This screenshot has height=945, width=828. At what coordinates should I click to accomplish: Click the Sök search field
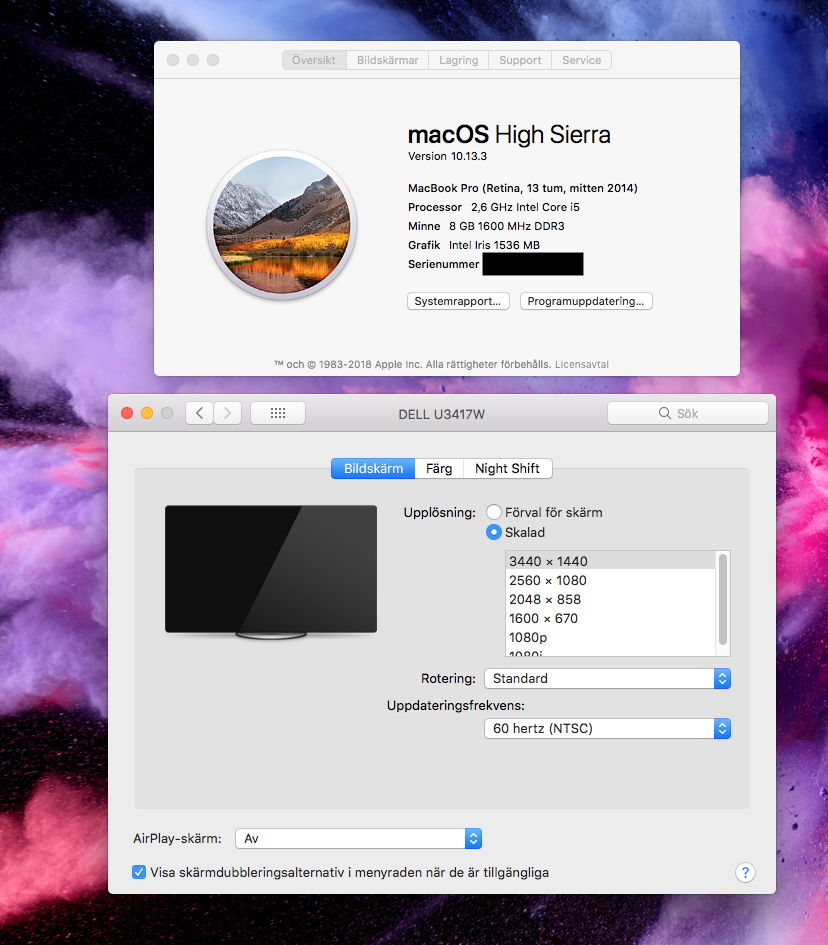[688, 413]
